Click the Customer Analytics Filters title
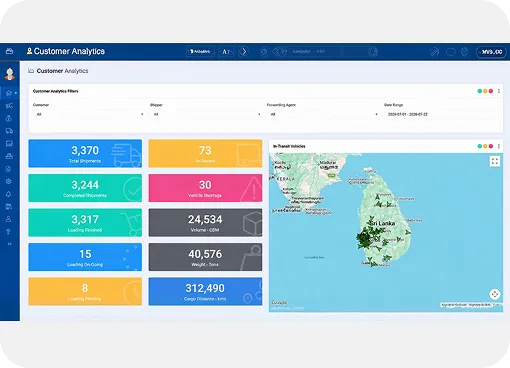The image size is (510, 368). point(56,91)
